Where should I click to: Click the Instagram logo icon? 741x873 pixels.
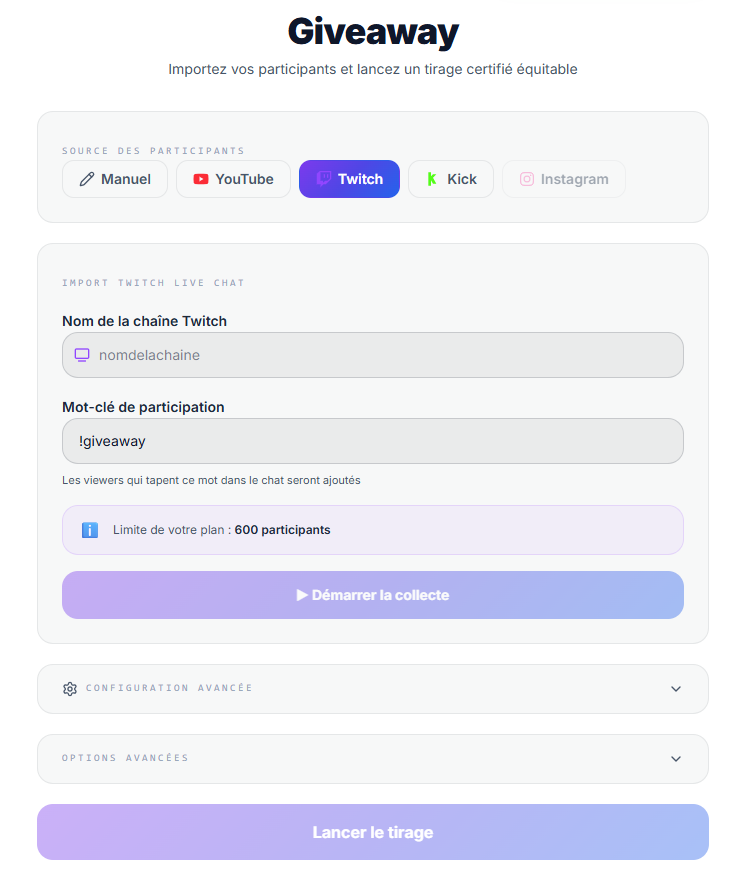[x=527, y=179]
